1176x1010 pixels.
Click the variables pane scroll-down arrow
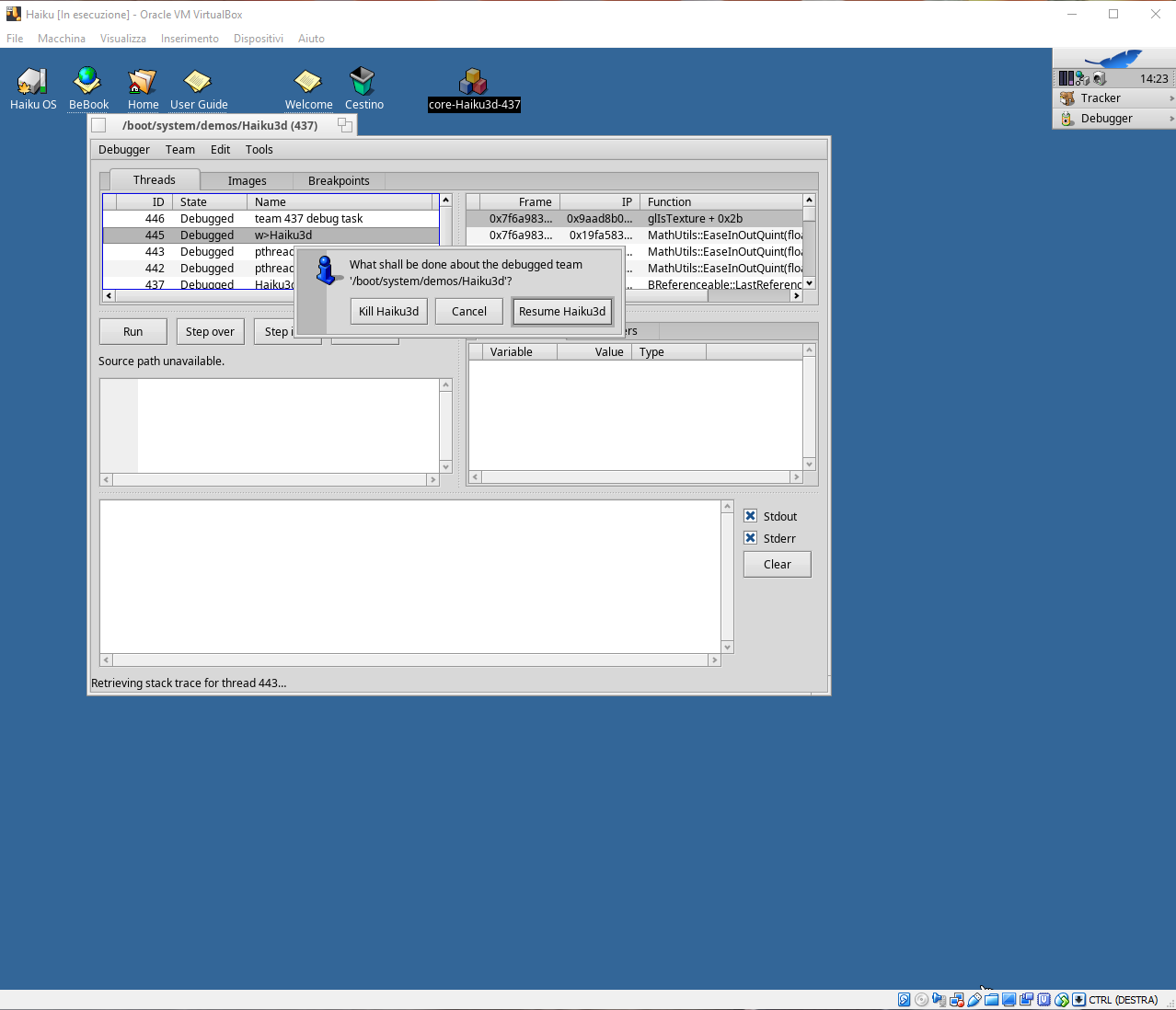pyautogui.click(x=810, y=465)
